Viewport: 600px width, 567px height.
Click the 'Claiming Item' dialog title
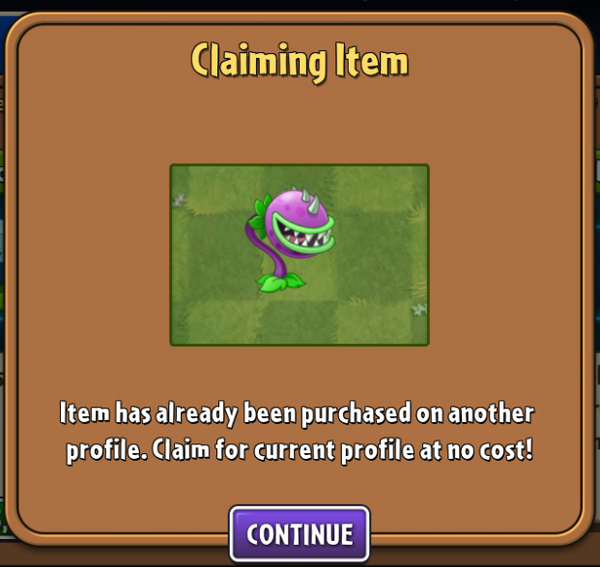(x=299, y=61)
